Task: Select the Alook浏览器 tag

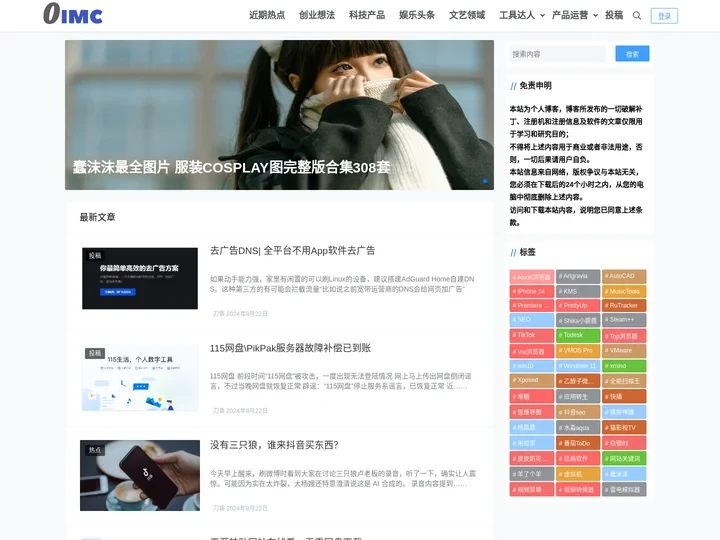Action: tap(532, 277)
